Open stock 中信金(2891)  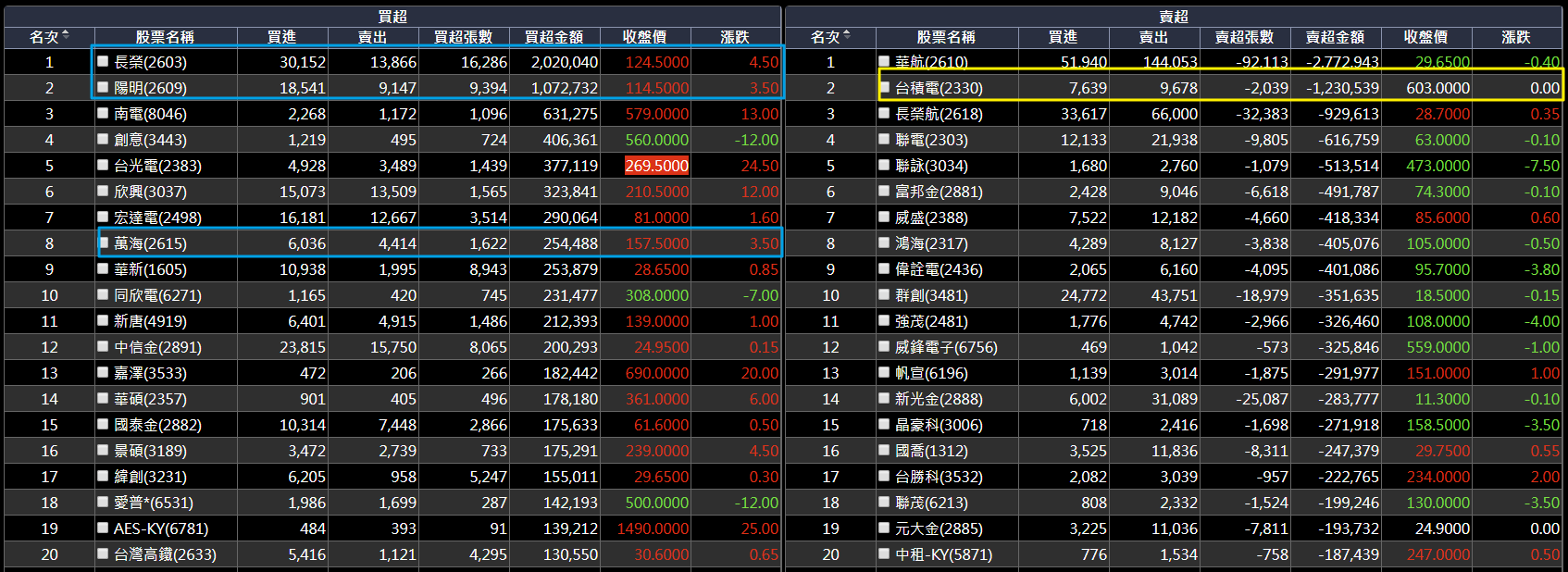(x=157, y=347)
